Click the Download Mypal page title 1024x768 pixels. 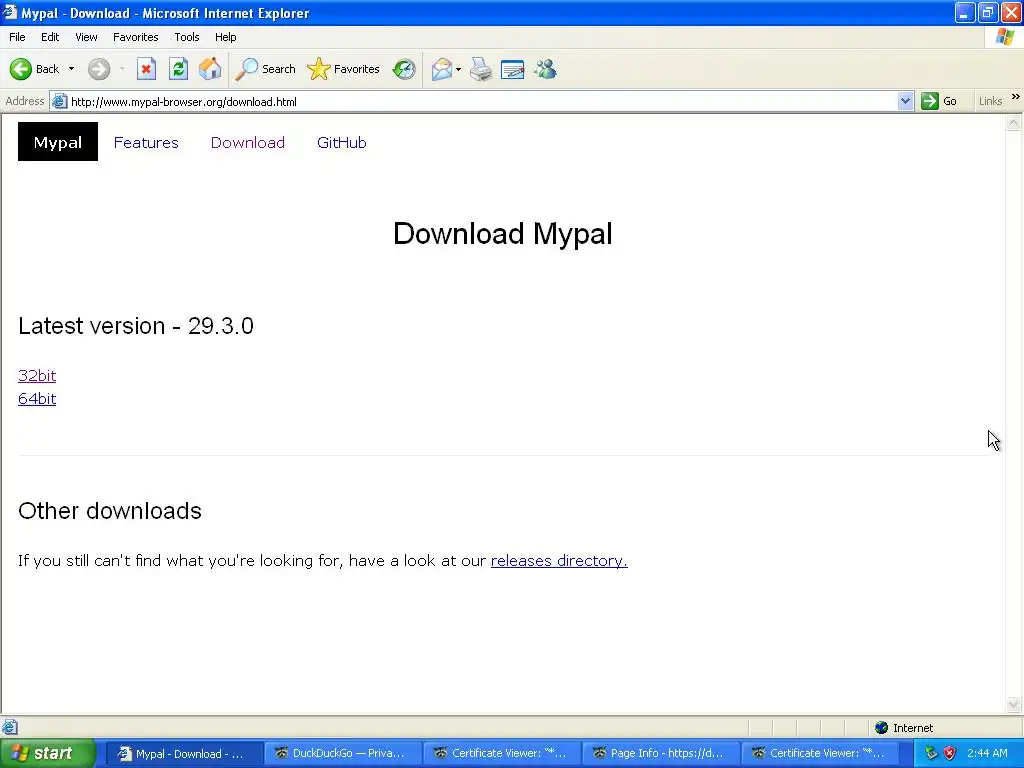[503, 233]
